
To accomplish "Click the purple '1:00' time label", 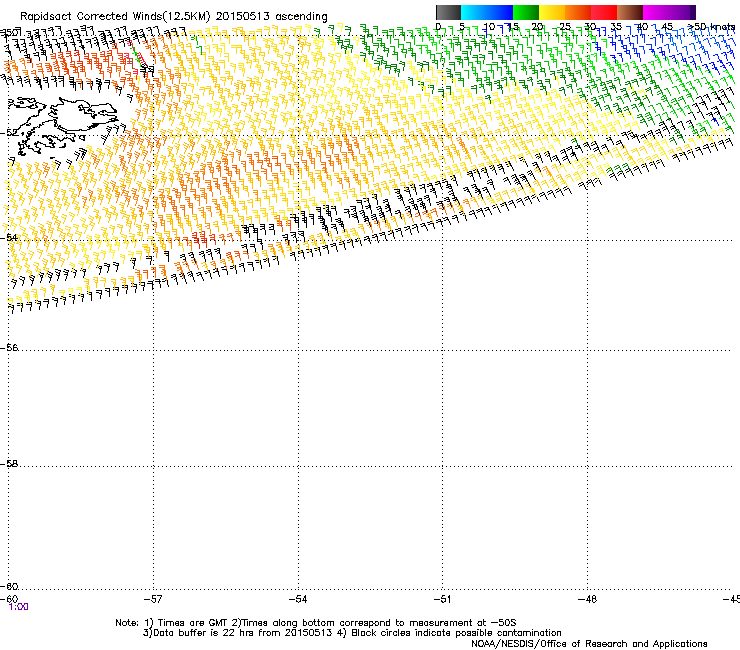I will click(18, 607).
